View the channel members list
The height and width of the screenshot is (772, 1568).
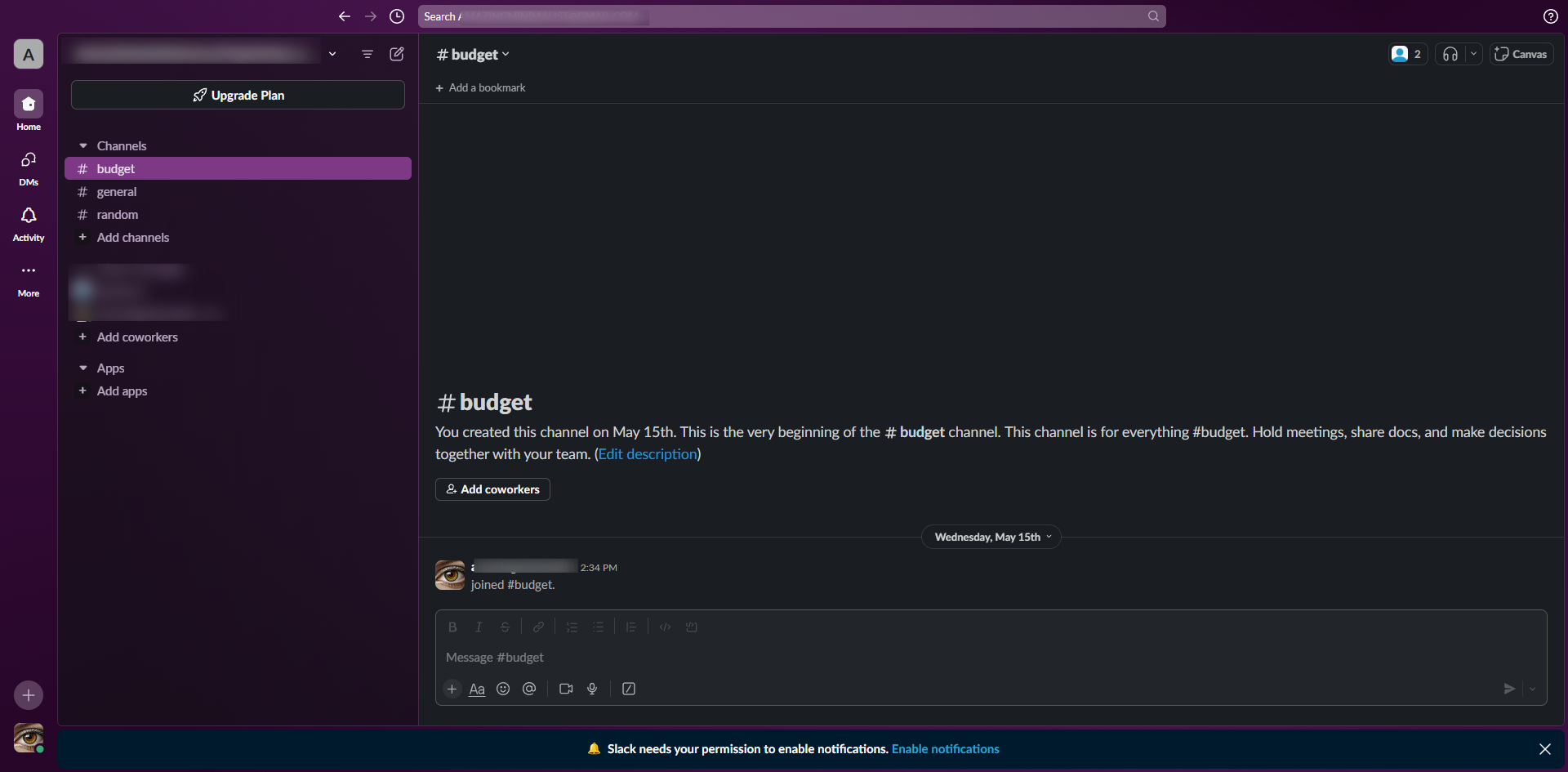pos(1408,54)
